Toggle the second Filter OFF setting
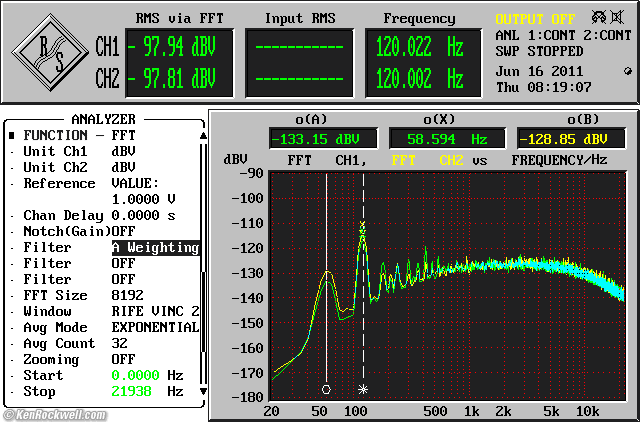 (104, 263)
